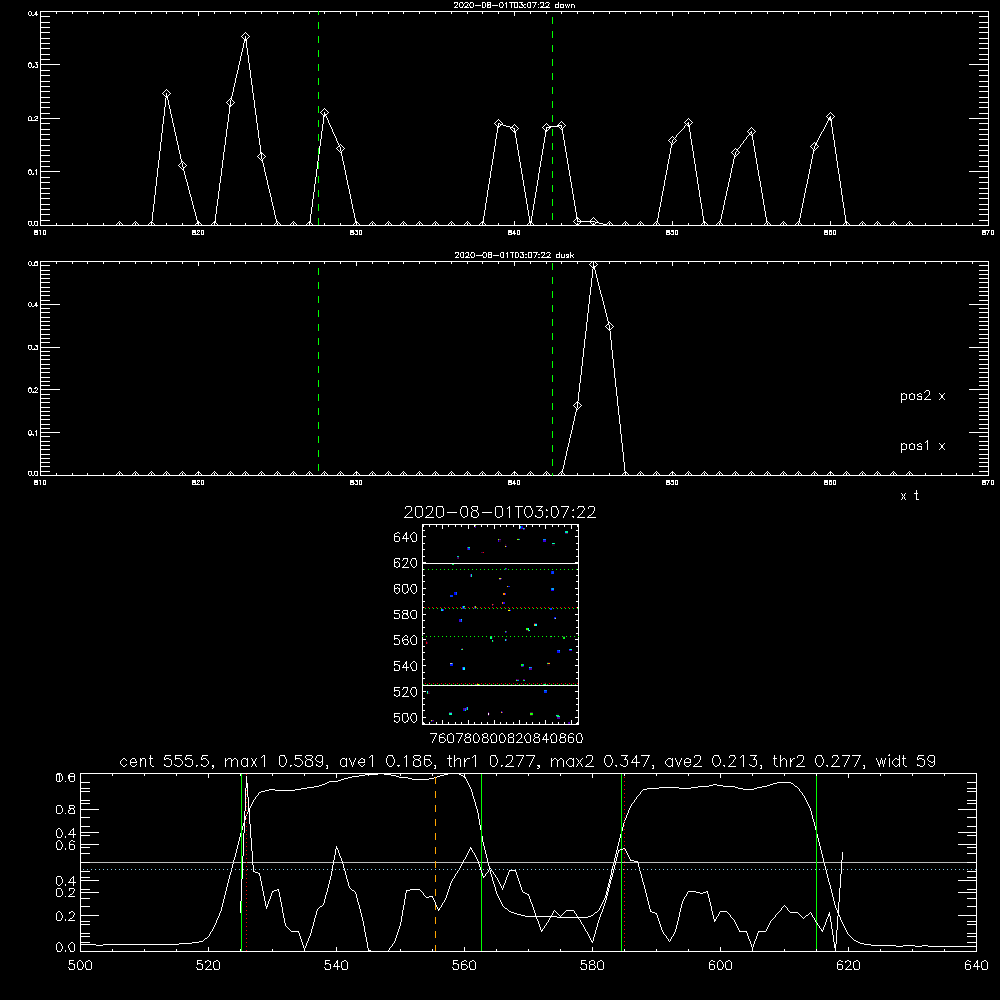Click the bottom plot x-axis label "600"
The image size is (1000, 1000).
[x=721, y=966]
